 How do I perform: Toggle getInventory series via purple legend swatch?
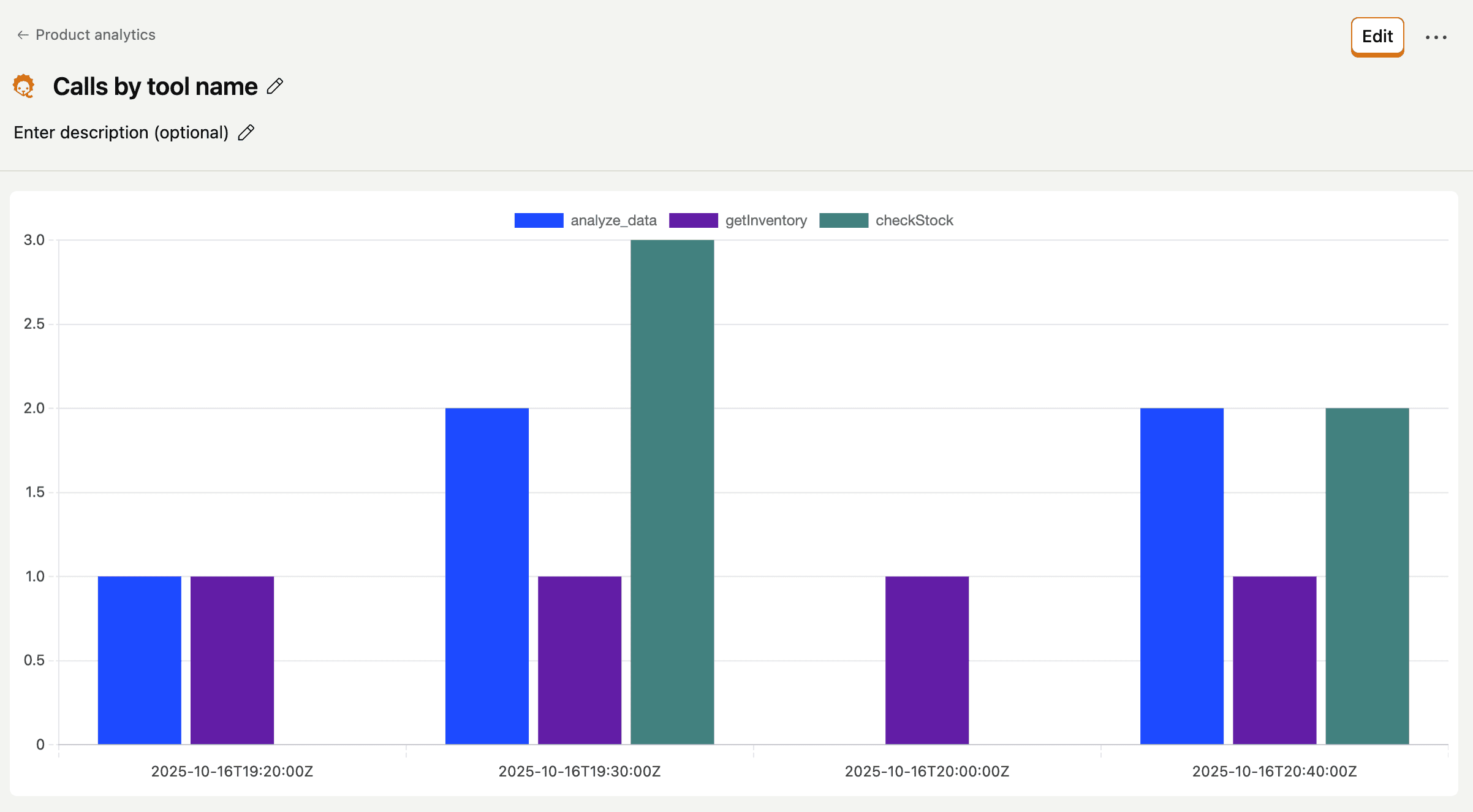(x=693, y=220)
